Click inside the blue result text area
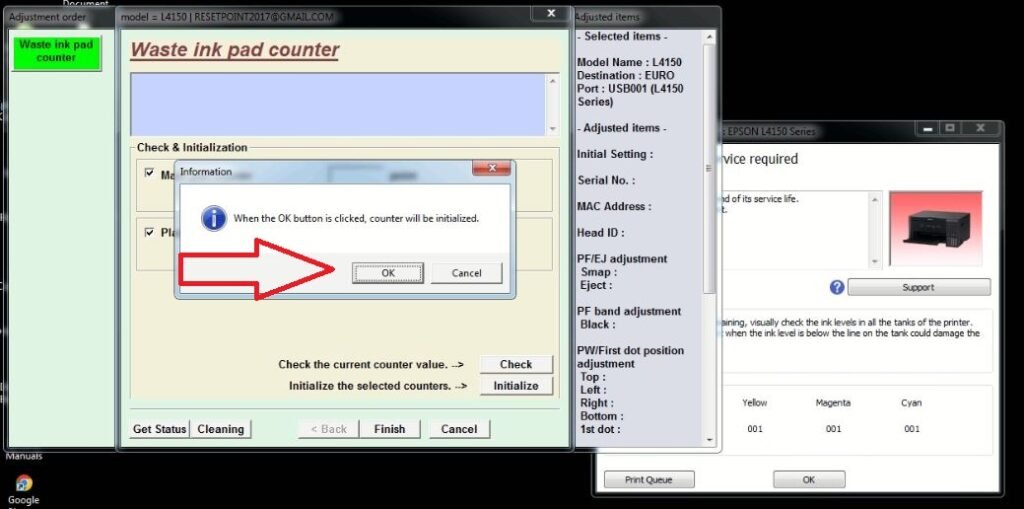The width and height of the screenshot is (1024, 509). point(338,105)
